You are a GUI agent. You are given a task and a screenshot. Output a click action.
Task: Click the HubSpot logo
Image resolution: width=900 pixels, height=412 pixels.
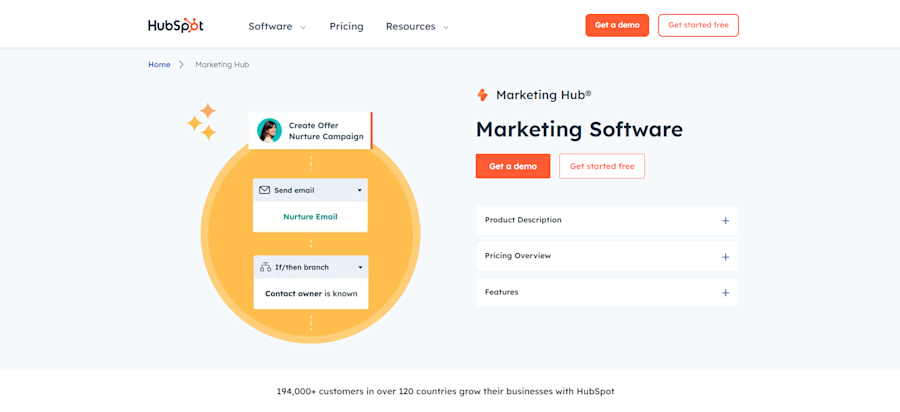[x=176, y=26]
